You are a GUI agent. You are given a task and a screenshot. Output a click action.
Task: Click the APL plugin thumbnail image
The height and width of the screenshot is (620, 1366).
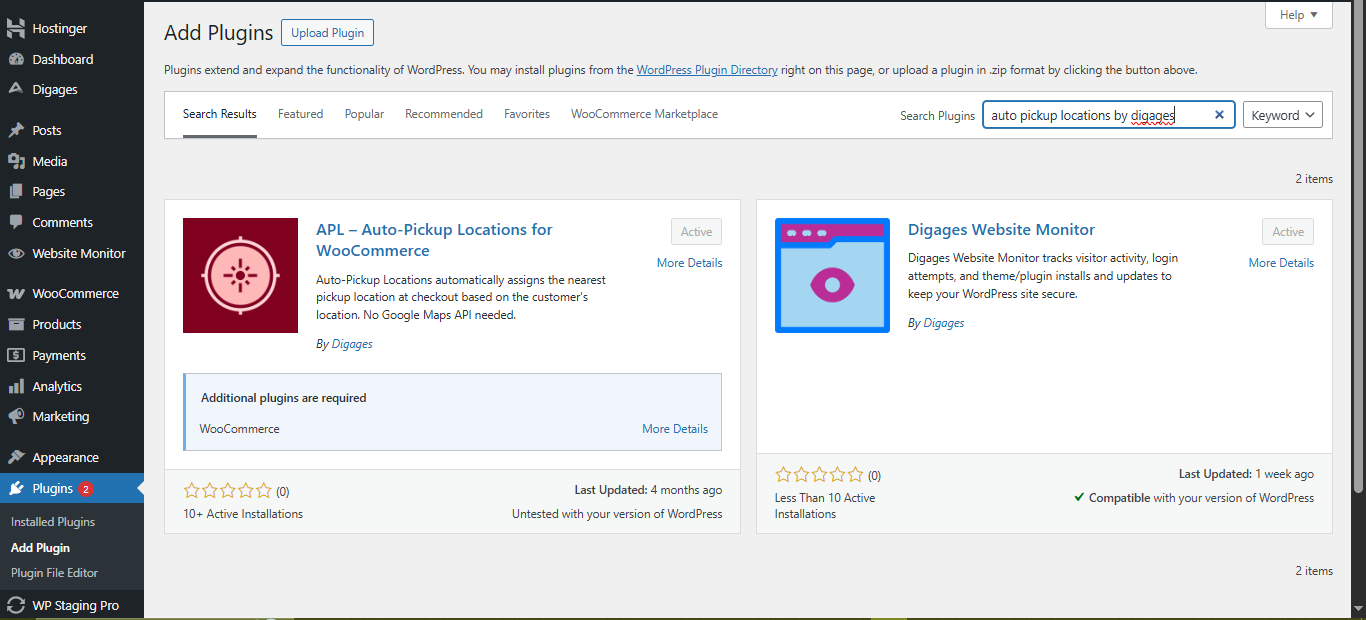coord(240,275)
